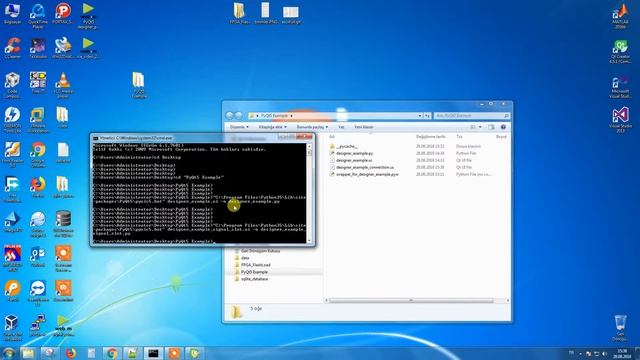Viewport: 640px width, 360px height.
Task: Open the Düzenle dropdown menu in Explorer
Action: pyautogui.click(x=239, y=127)
